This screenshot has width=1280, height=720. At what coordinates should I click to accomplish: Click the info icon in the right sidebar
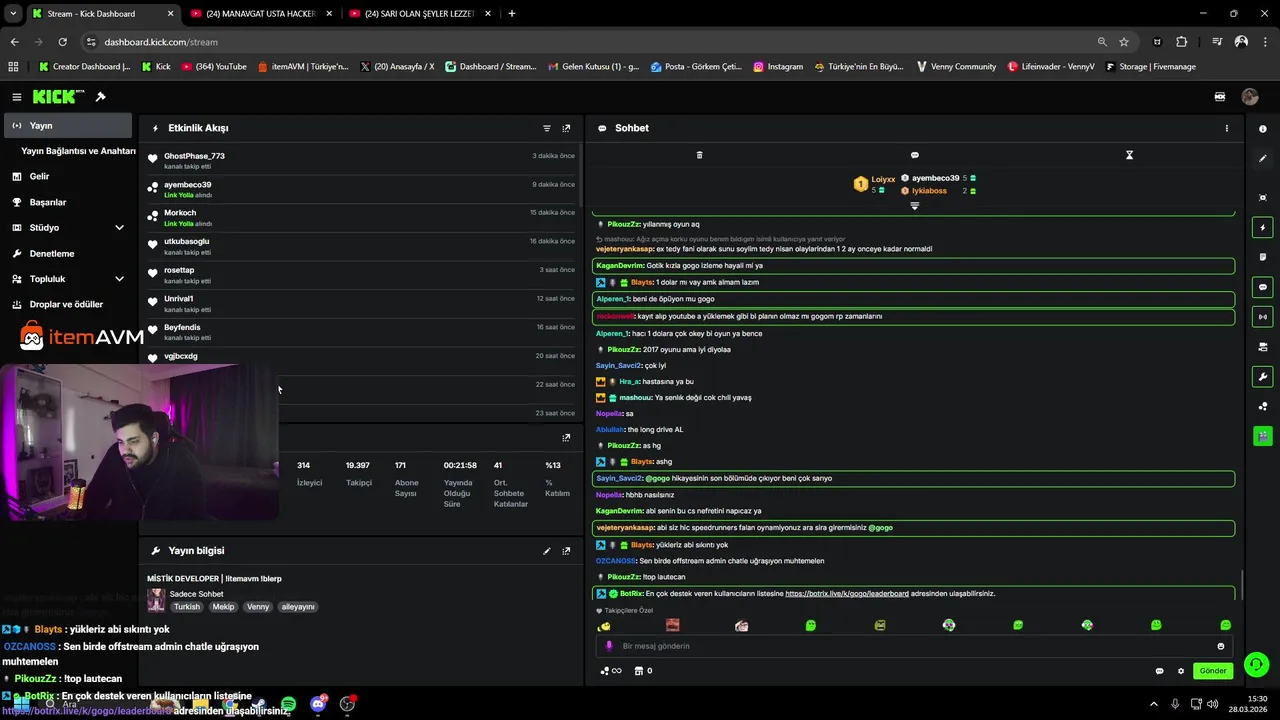pos(1263,129)
